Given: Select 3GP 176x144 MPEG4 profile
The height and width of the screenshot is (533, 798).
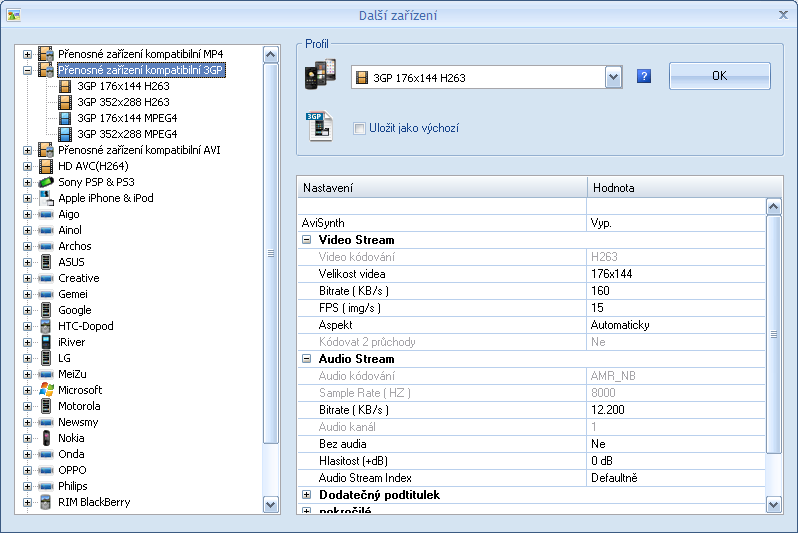Looking at the screenshot, I should pyautogui.click(x=127, y=118).
